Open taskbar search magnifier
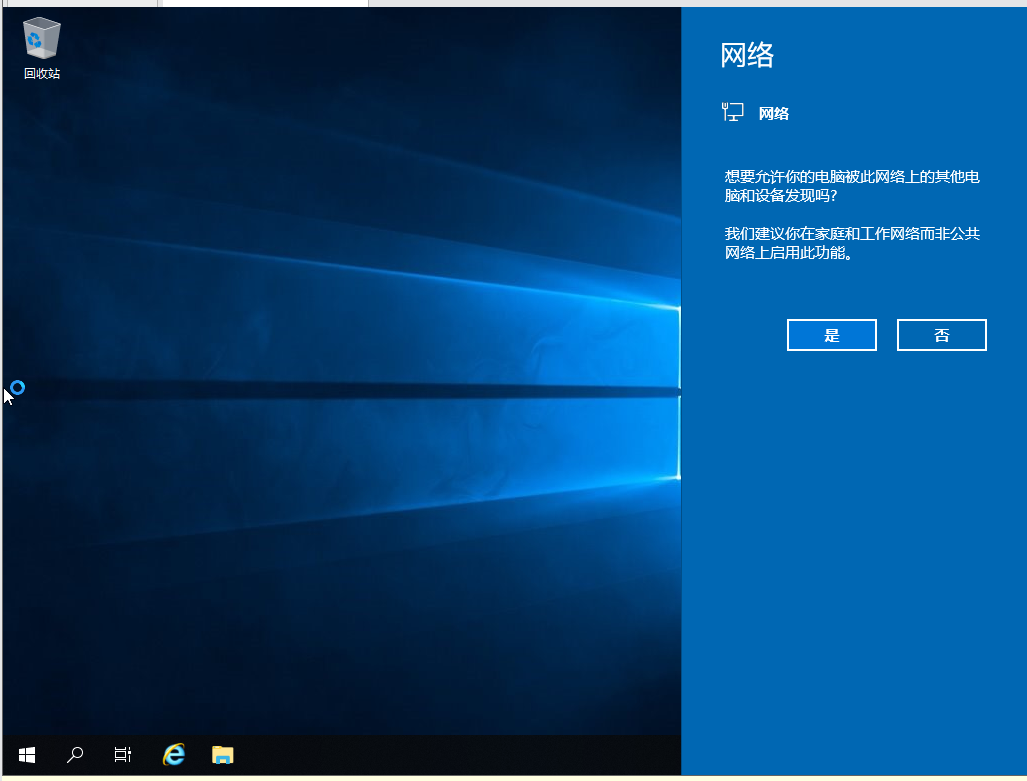 coord(75,755)
